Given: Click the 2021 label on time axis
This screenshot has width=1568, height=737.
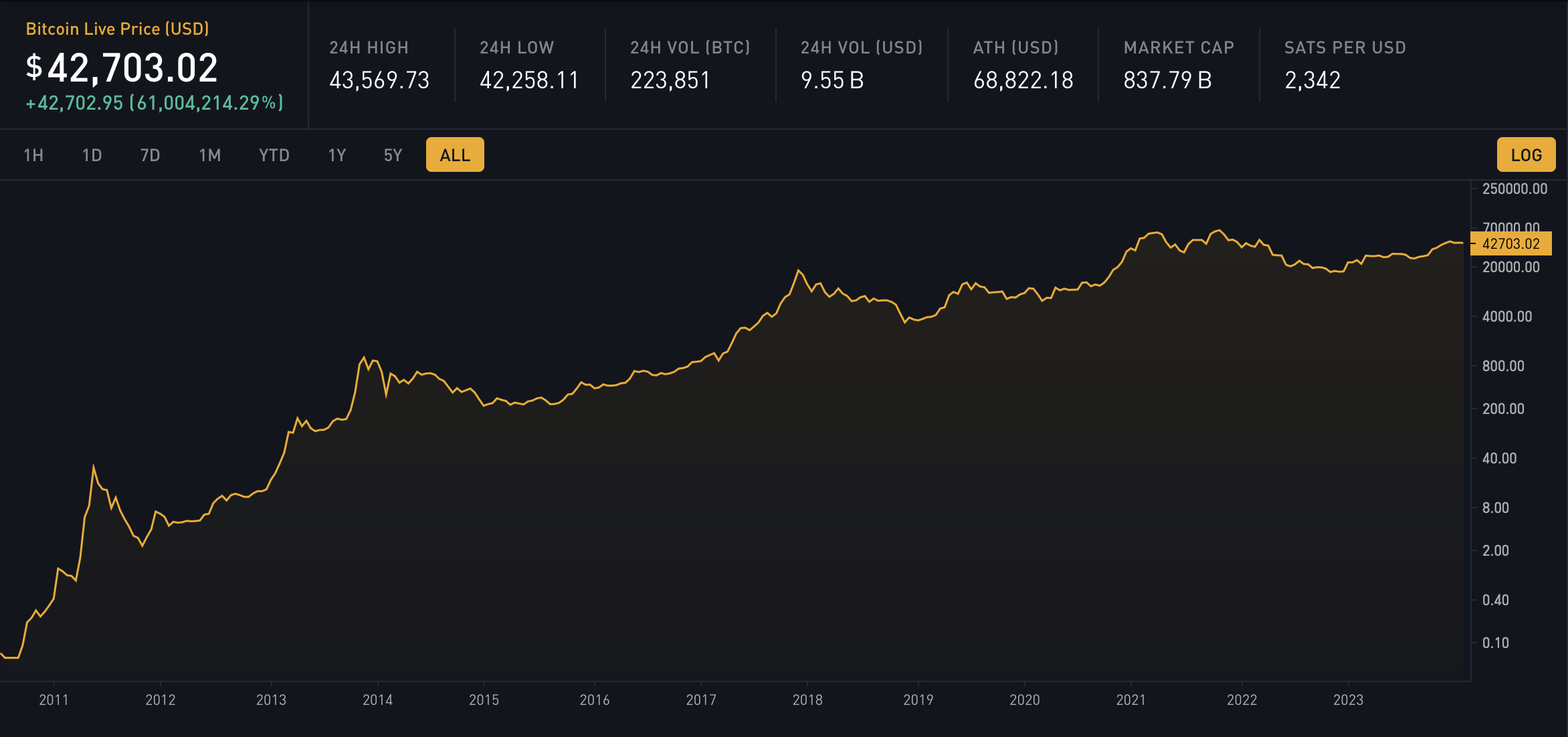Looking at the screenshot, I should (1131, 700).
